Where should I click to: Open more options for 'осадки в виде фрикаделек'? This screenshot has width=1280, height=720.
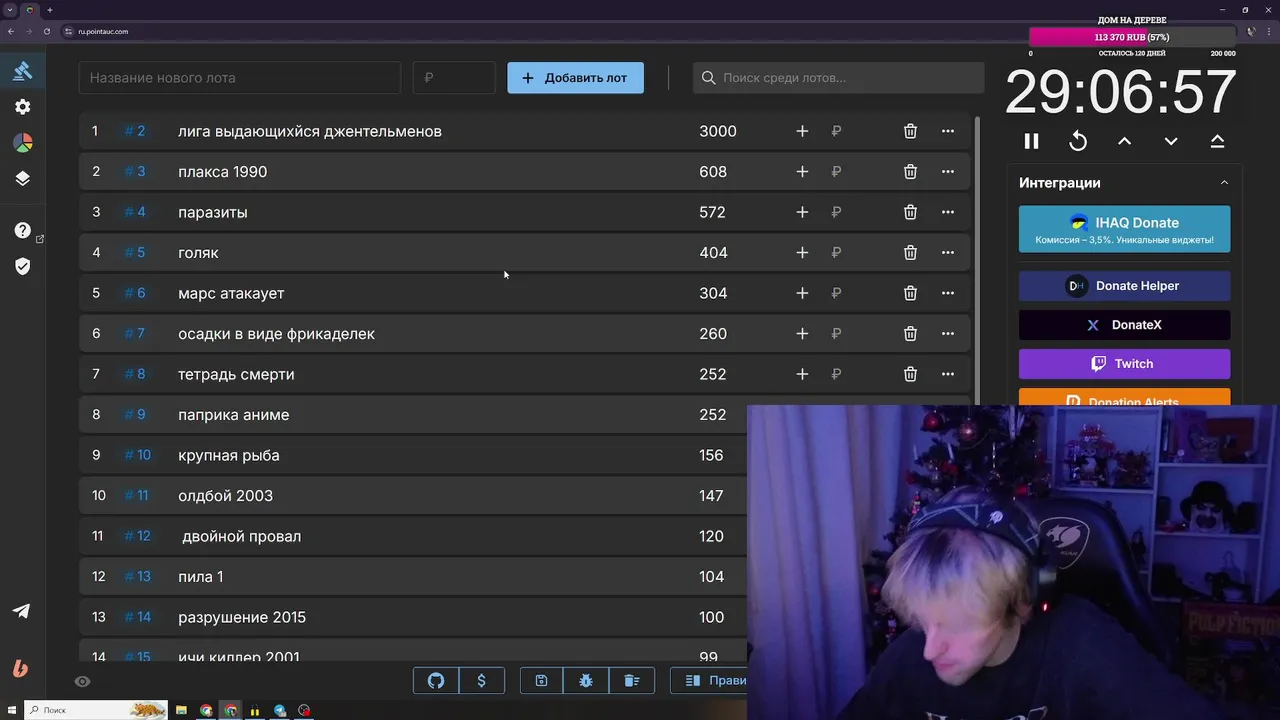948,334
